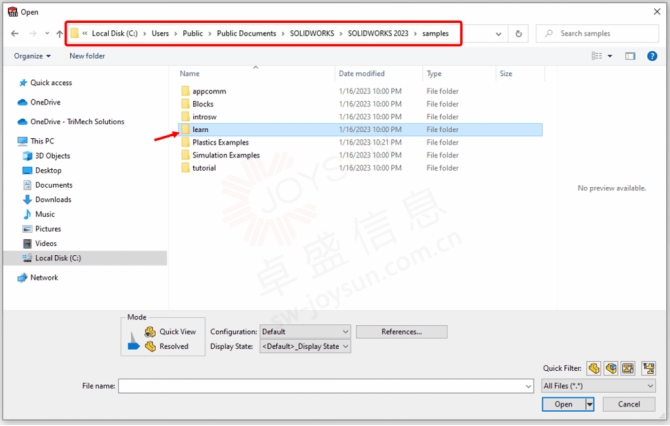The image size is (670, 426).
Task: Choose Quick View mode
Action: [177, 332]
